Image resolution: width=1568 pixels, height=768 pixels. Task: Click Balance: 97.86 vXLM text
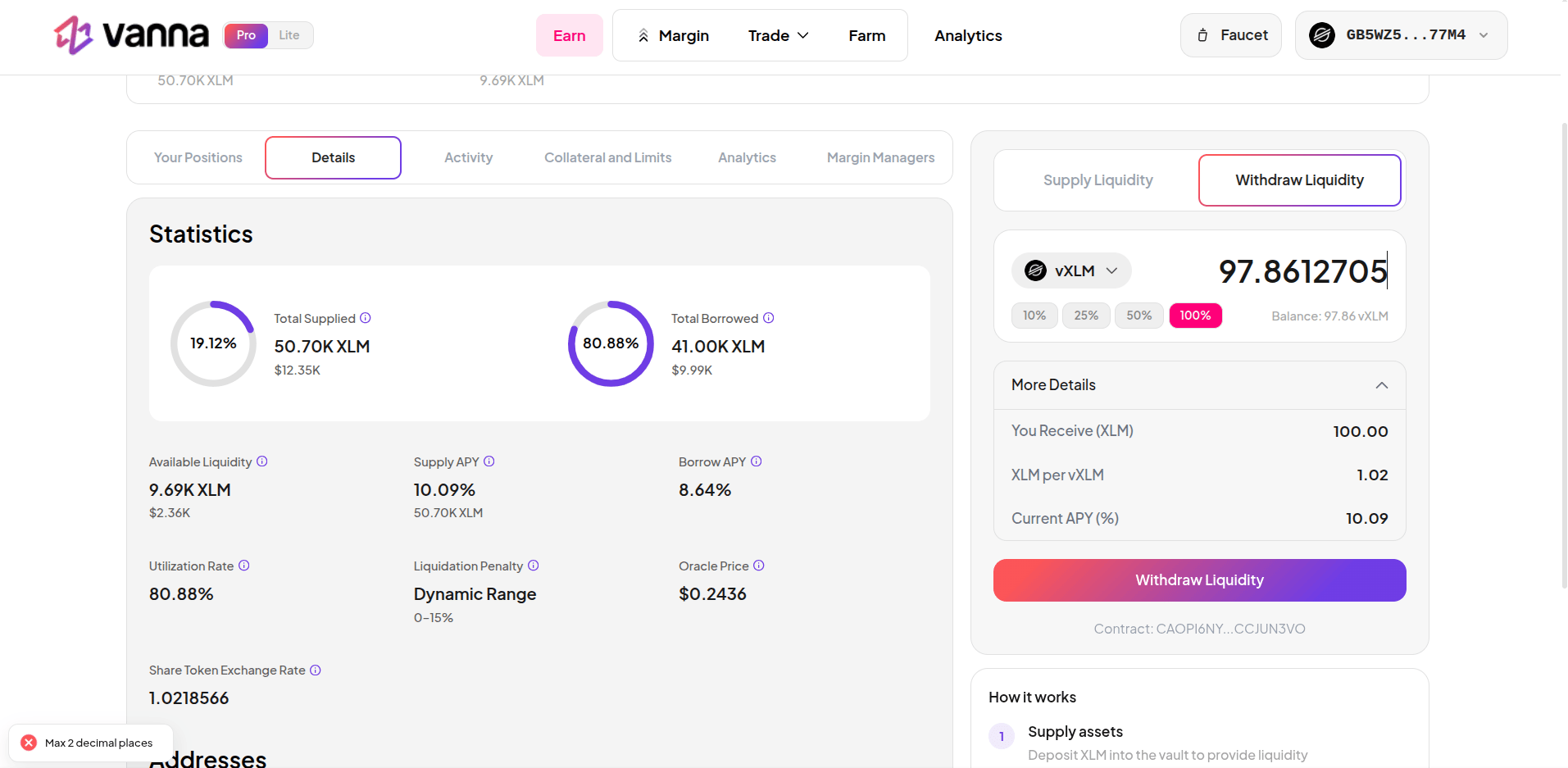coord(1329,316)
